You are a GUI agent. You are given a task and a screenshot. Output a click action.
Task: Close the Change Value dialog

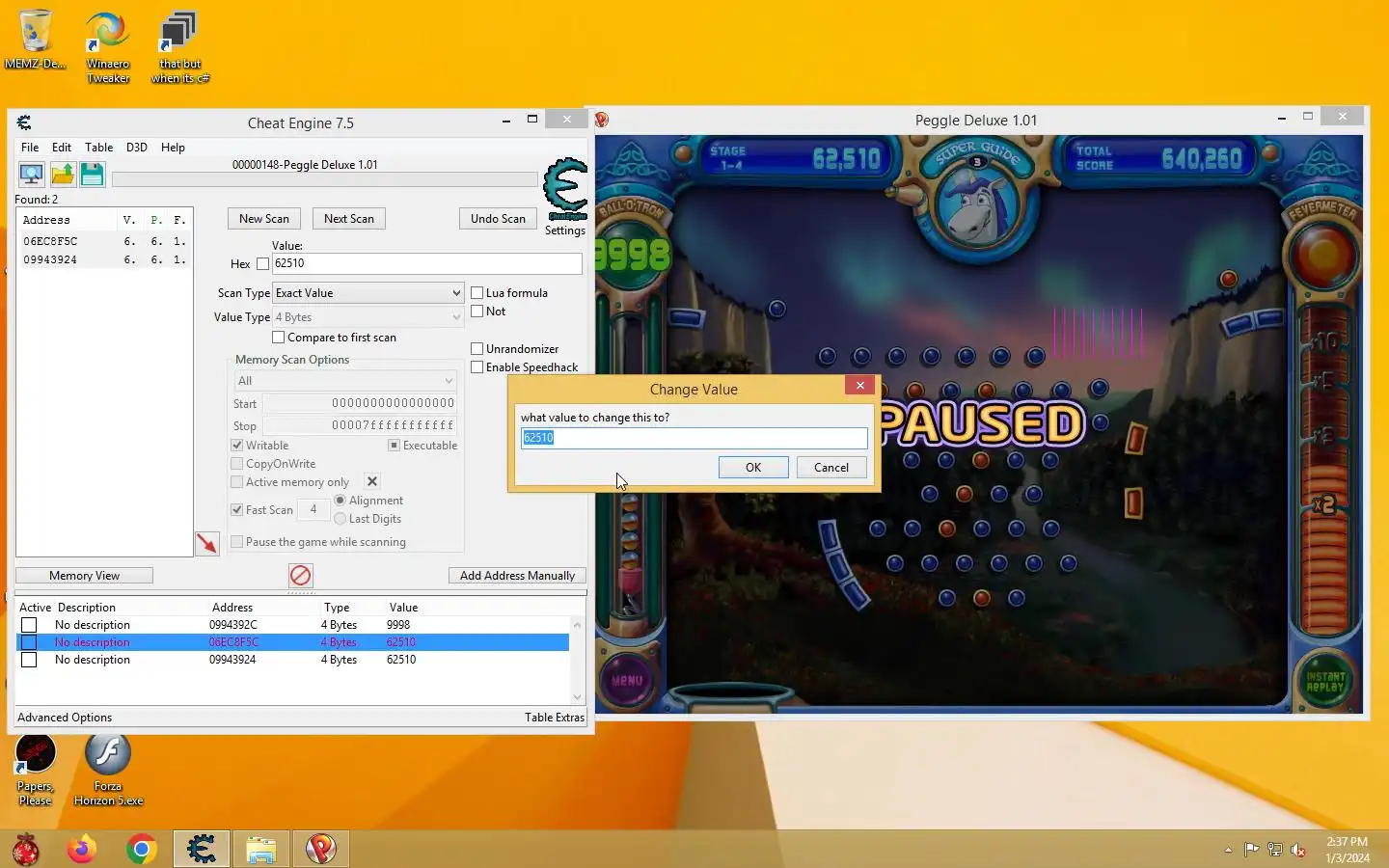(x=859, y=385)
